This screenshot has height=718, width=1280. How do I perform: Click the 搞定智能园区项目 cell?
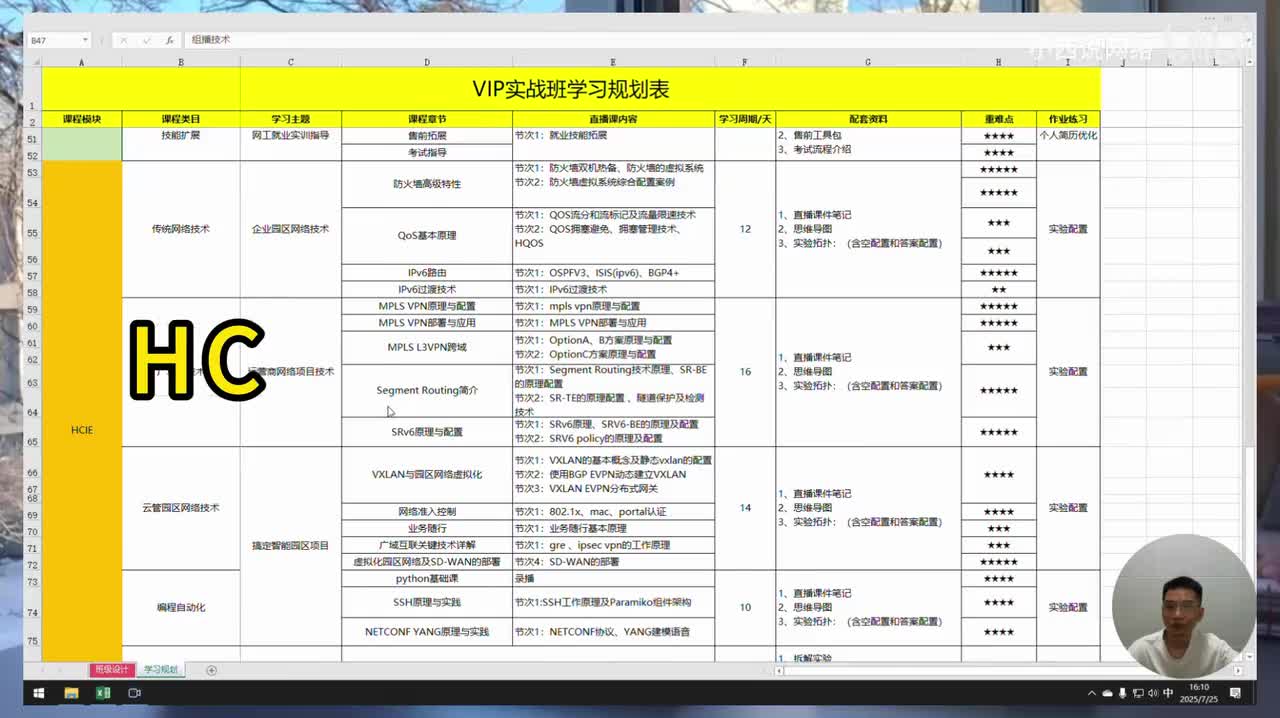tap(290, 546)
